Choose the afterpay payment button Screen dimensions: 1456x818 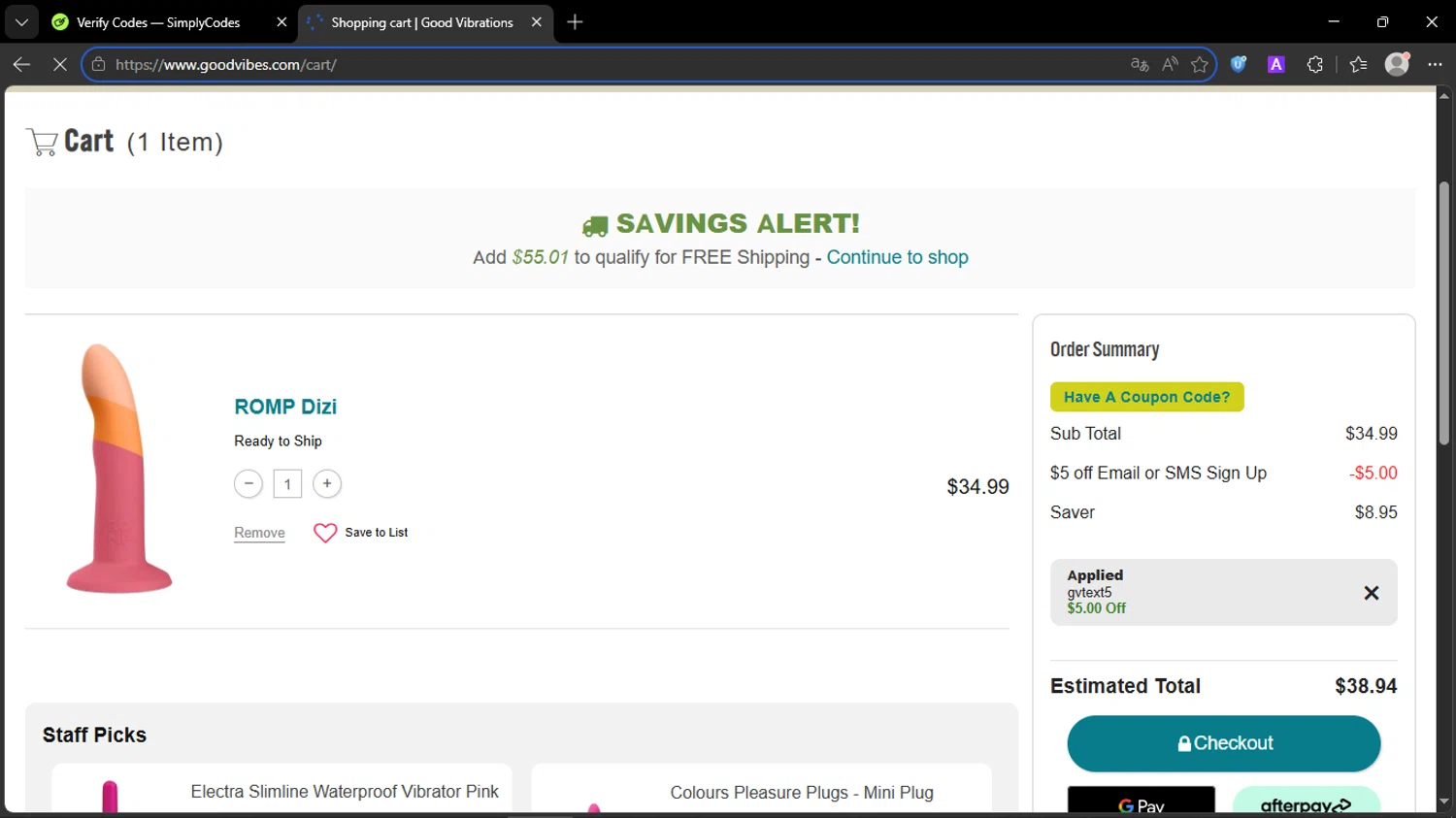pyautogui.click(x=1306, y=801)
